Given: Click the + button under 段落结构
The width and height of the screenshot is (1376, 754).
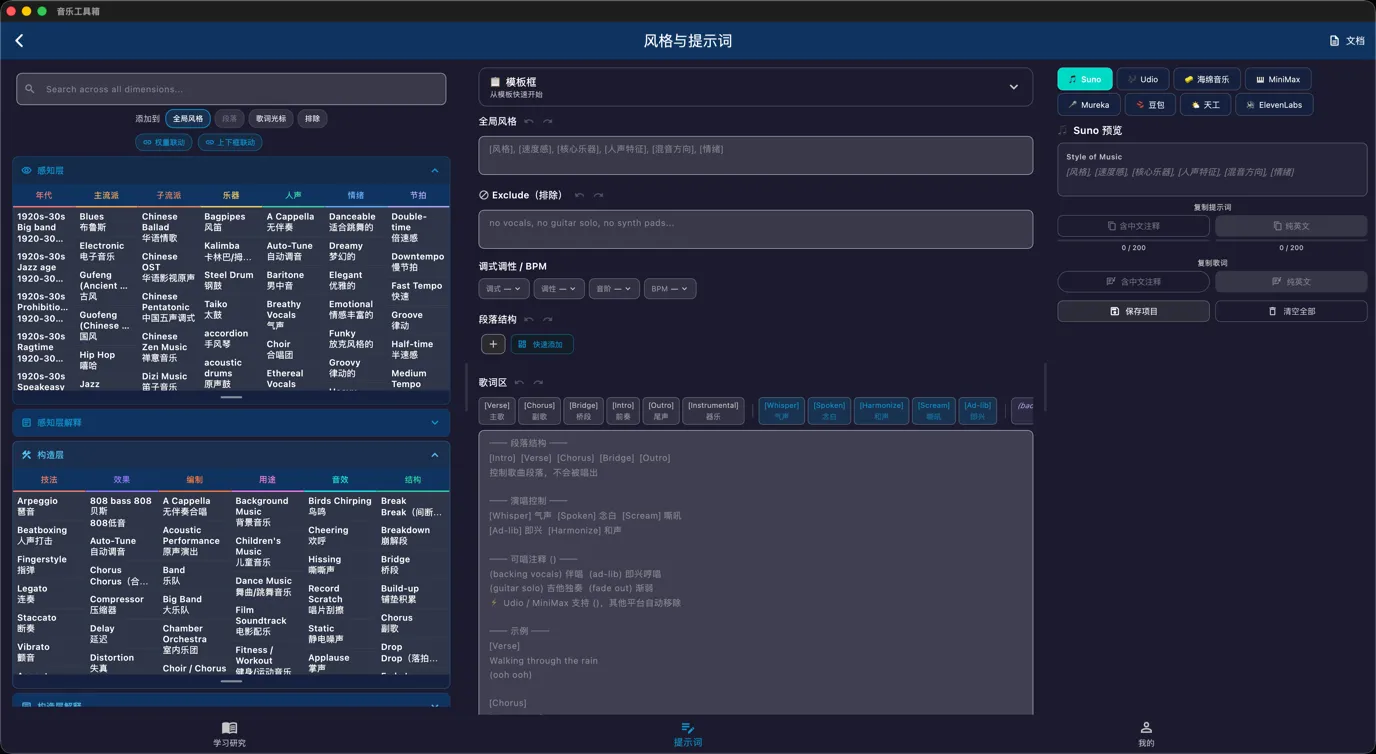Looking at the screenshot, I should pos(492,343).
